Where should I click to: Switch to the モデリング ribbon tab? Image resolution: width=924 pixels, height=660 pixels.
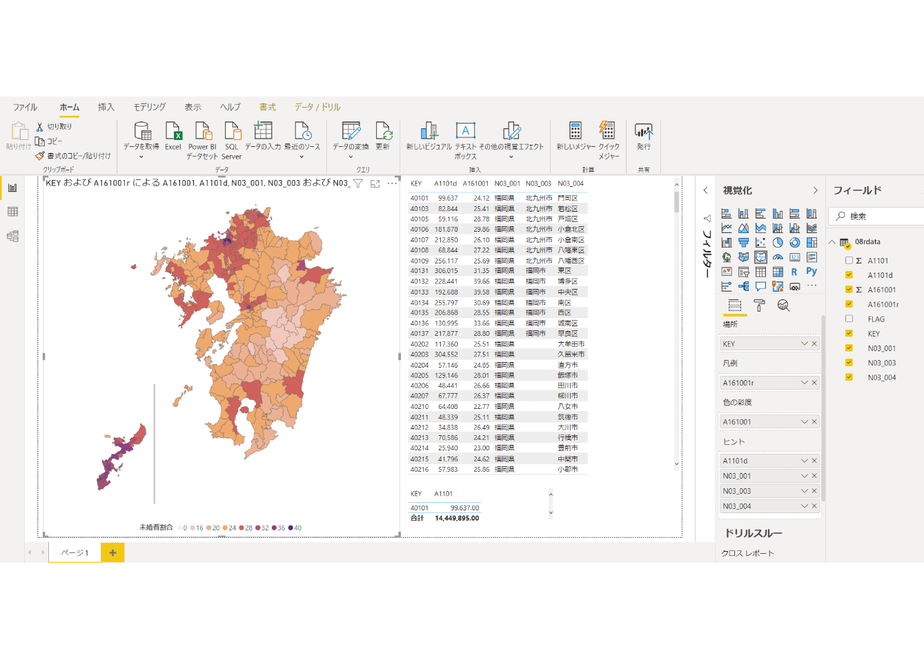pyautogui.click(x=149, y=107)
